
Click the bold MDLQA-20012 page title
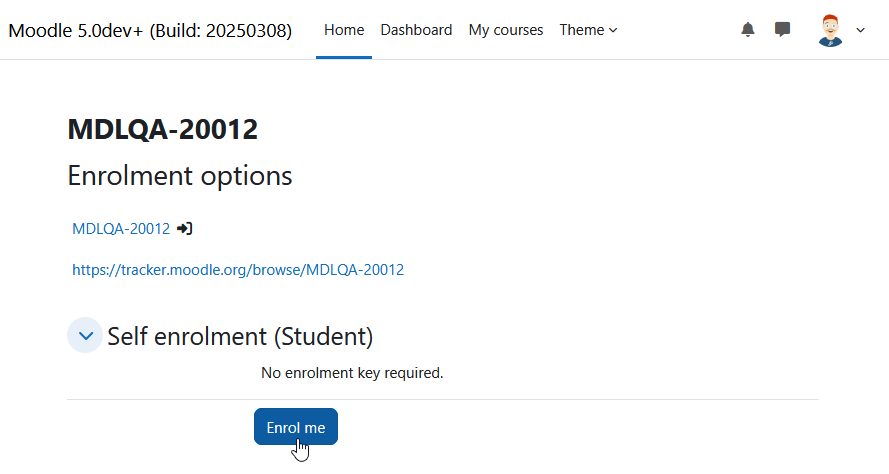point(163,129)
